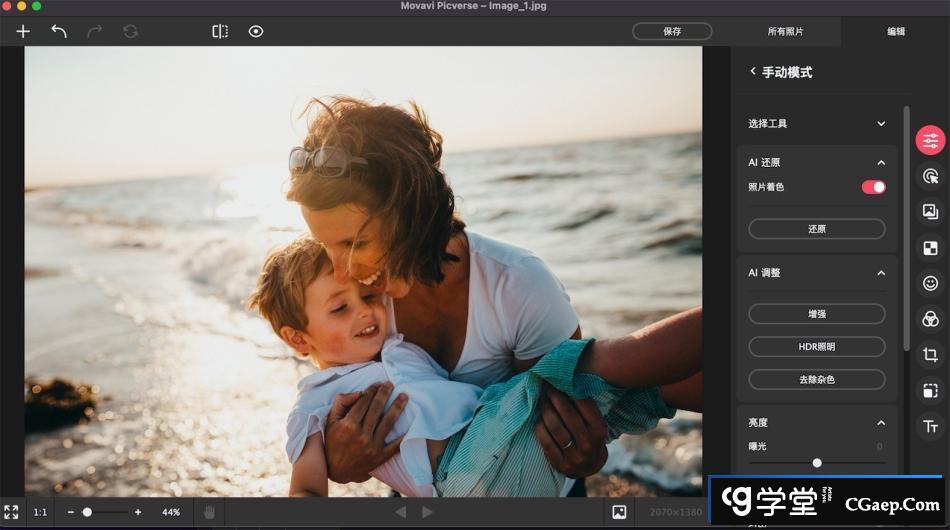Screen dimensions: 950x530
Task: Click the 曝光 exposure slider handle
Action: (817, 463)
